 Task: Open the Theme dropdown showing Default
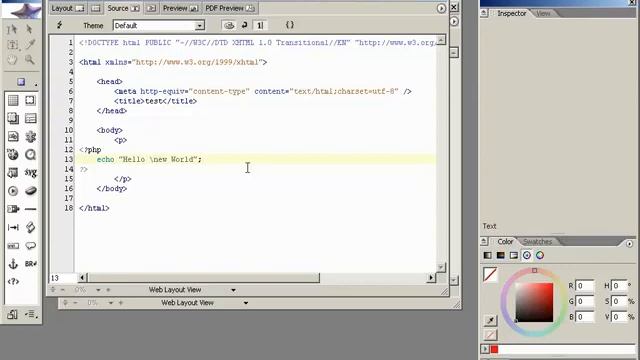(159, 25)
